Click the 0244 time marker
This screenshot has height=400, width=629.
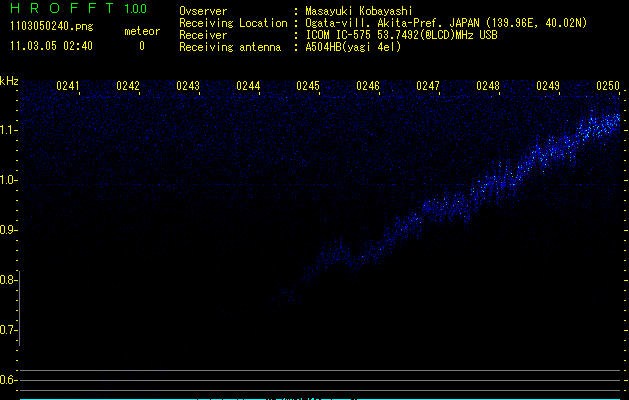(248, 85)
